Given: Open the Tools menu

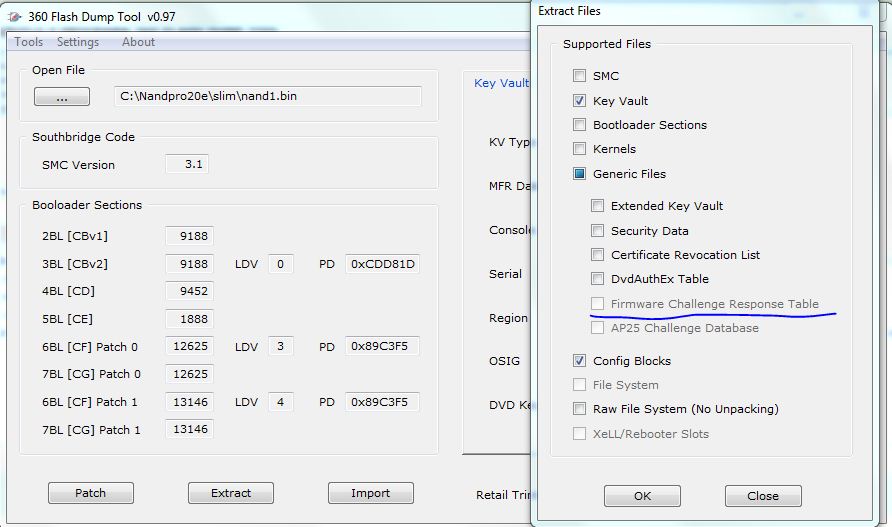Looking at the screenshot, I should click(x=28, y=42).
